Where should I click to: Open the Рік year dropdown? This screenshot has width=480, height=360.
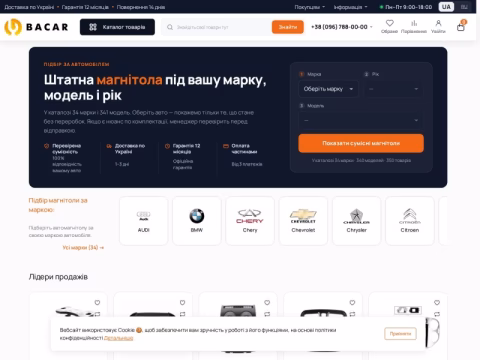[394, 89]
